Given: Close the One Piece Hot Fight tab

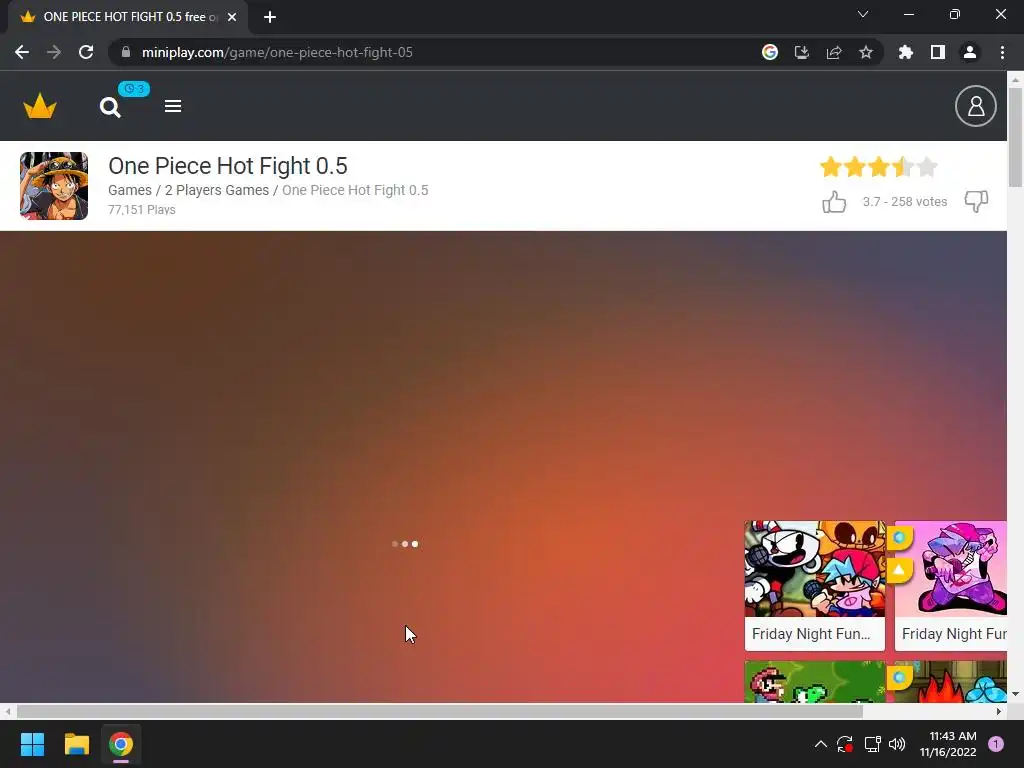Looking at the screenshot, I should [x=232, y=17].
